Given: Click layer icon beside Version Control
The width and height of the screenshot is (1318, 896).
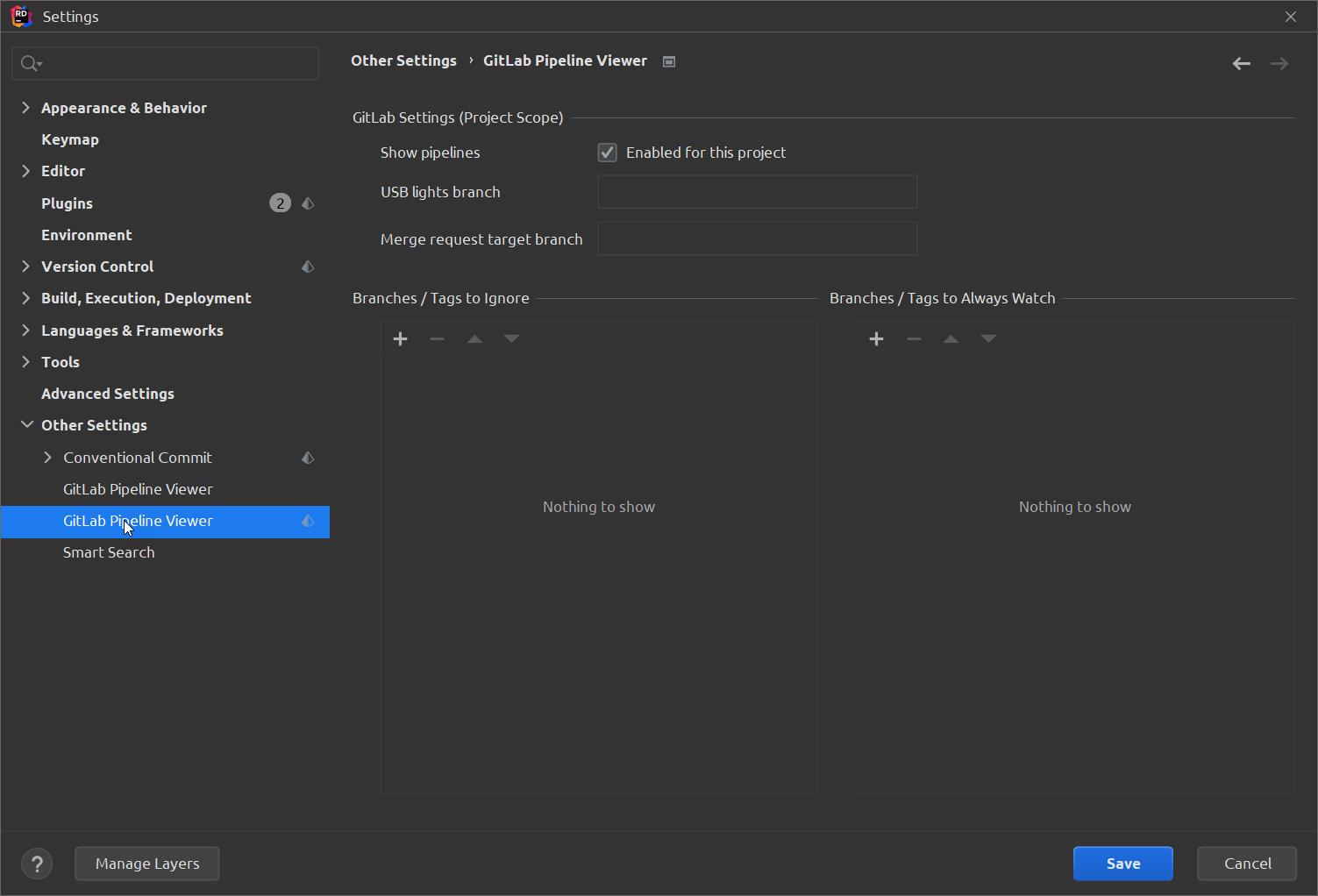Looking at the screenshot, I should click(x=308, y=267).
